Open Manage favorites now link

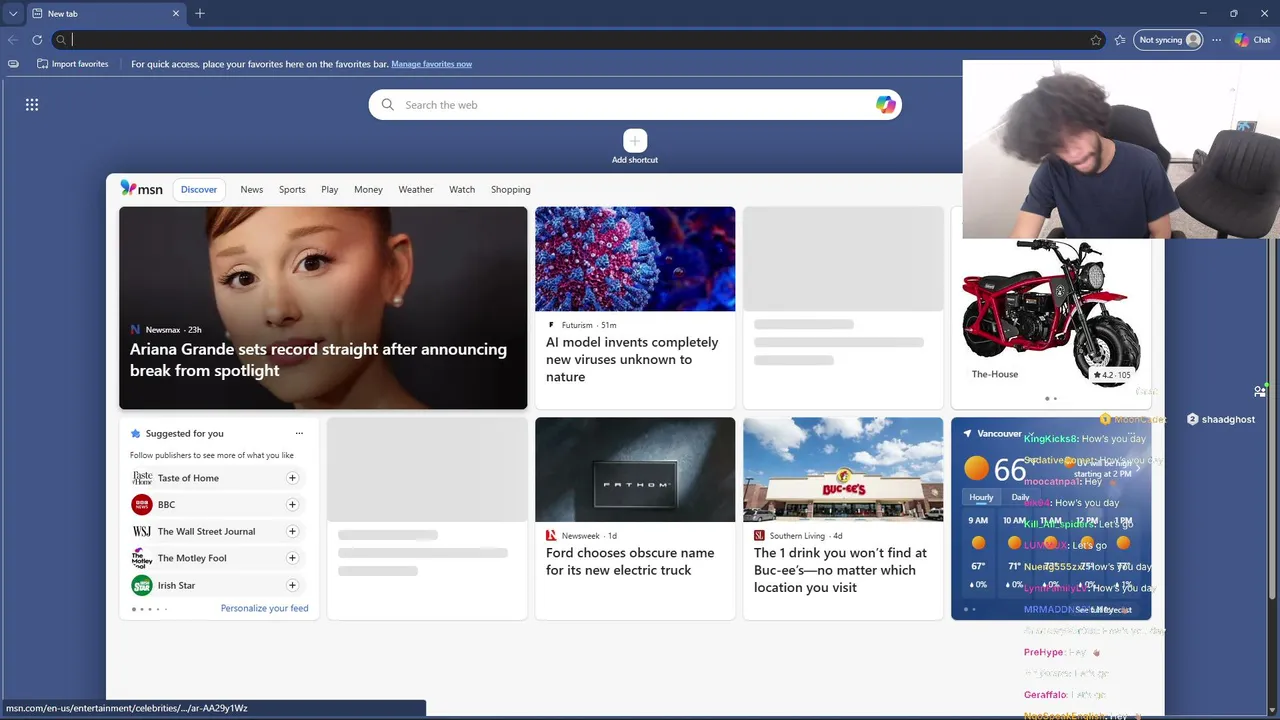431,64
